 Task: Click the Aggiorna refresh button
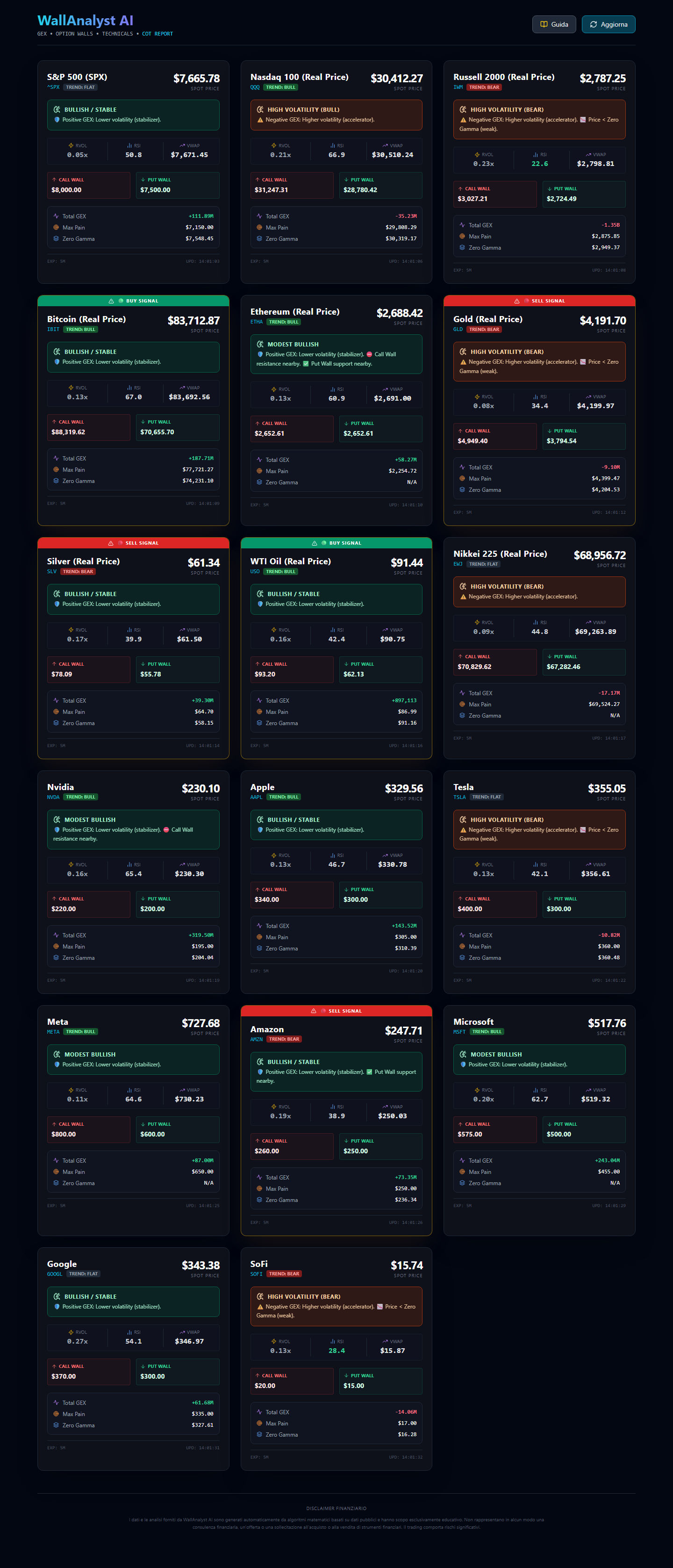(x=609, y=24)
